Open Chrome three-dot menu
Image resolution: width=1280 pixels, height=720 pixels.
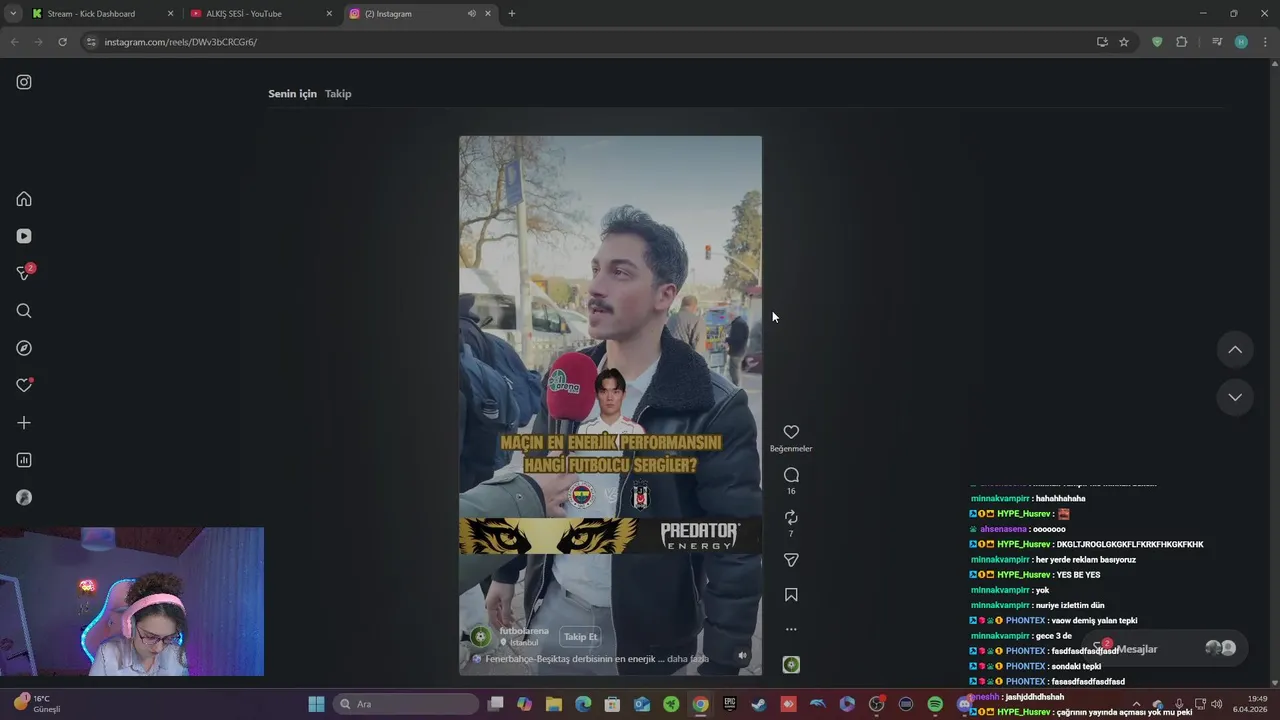1265,42
